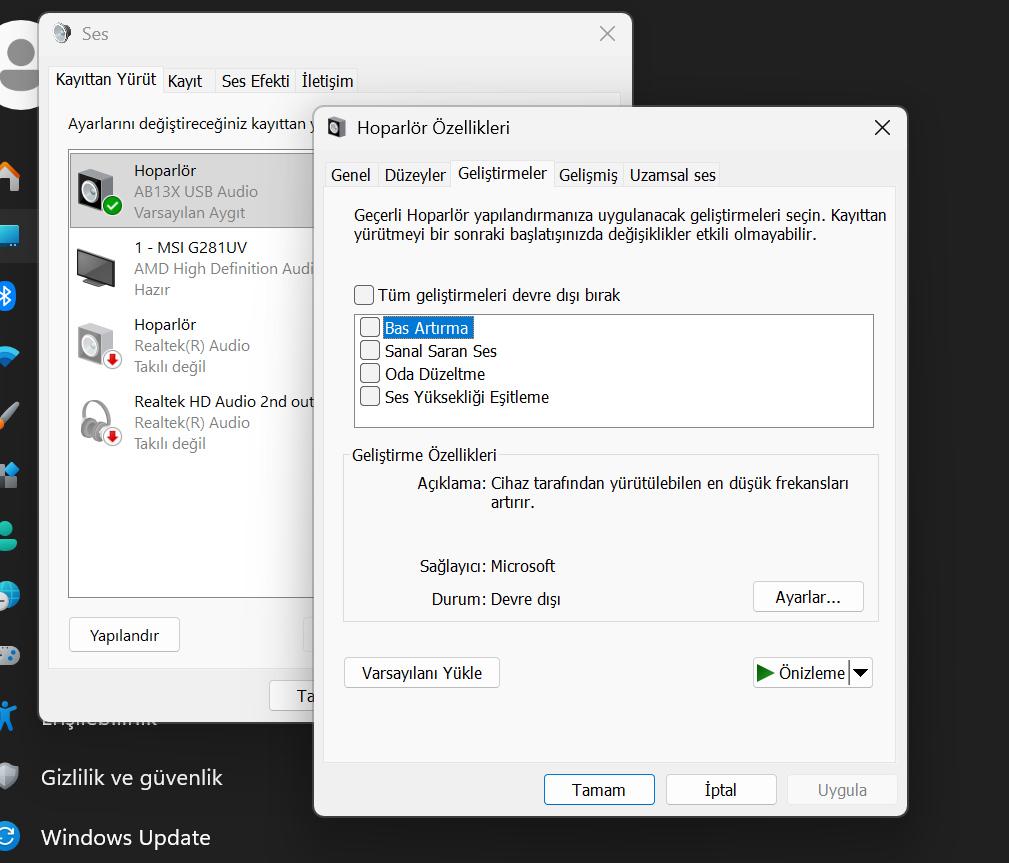Click the Windows Update refresh icon
Screen dimensions: 1009x863
click(9, 837)
